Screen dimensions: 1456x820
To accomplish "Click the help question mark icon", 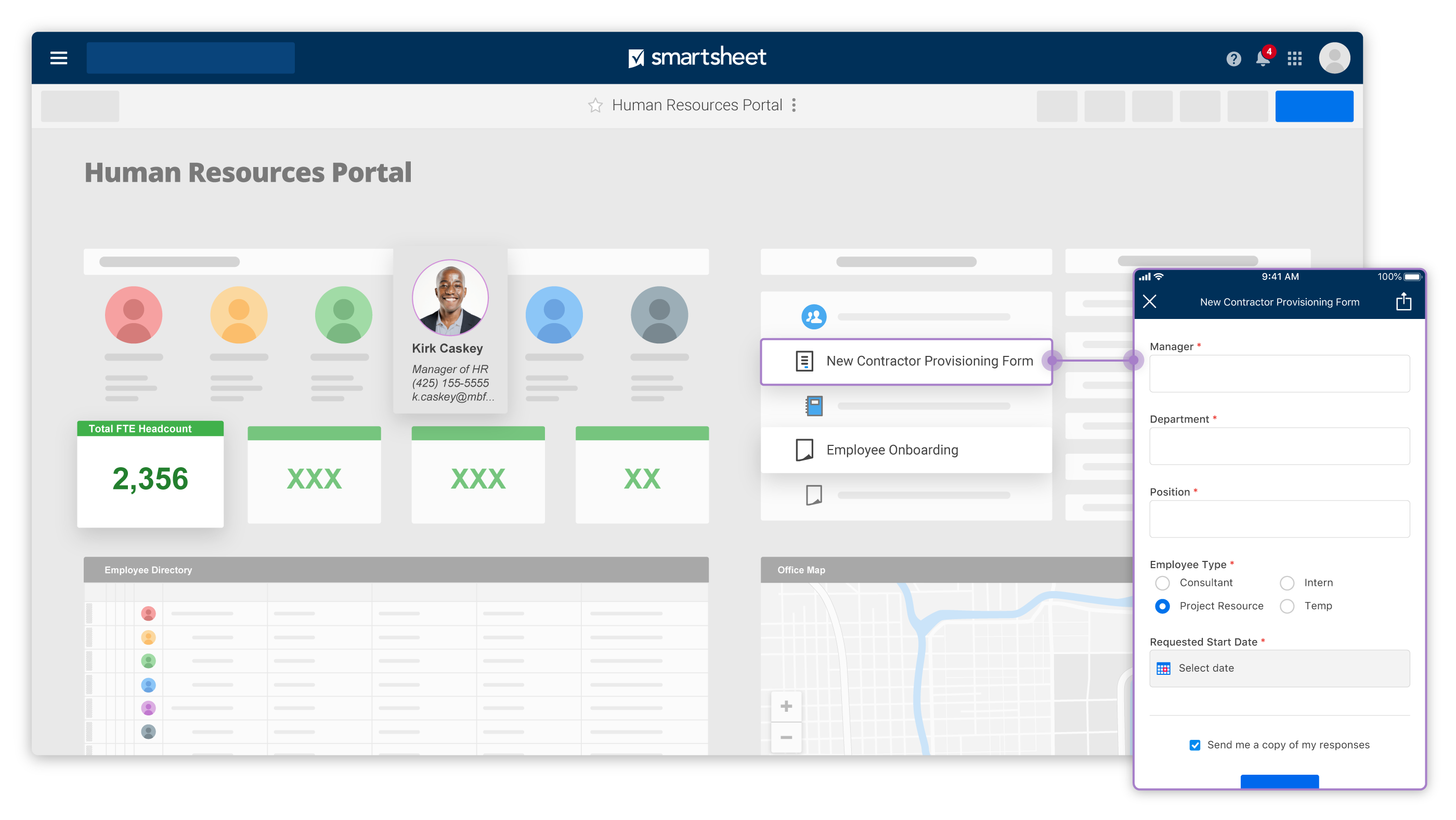I will click(1233, 57).
